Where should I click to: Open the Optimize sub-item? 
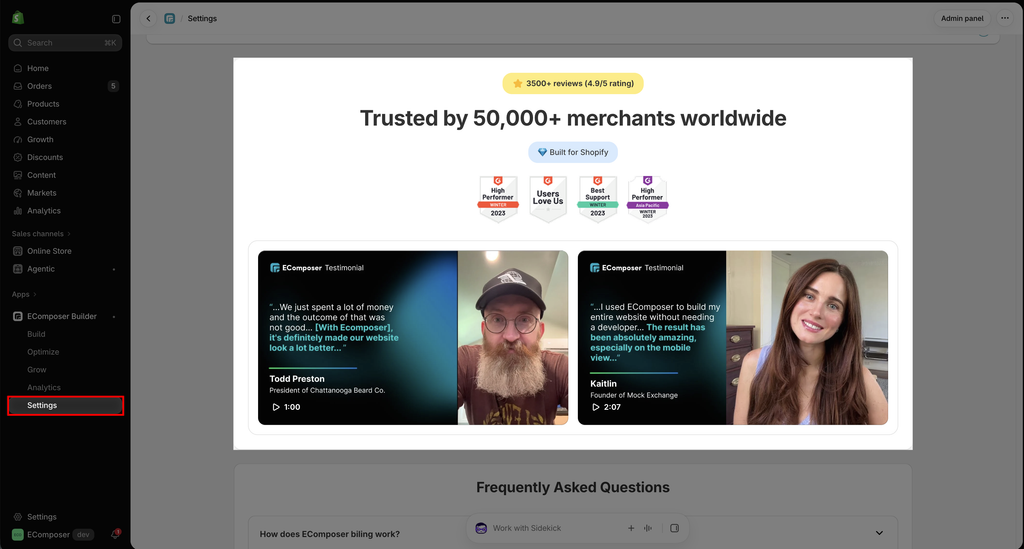tap(43, 352)
